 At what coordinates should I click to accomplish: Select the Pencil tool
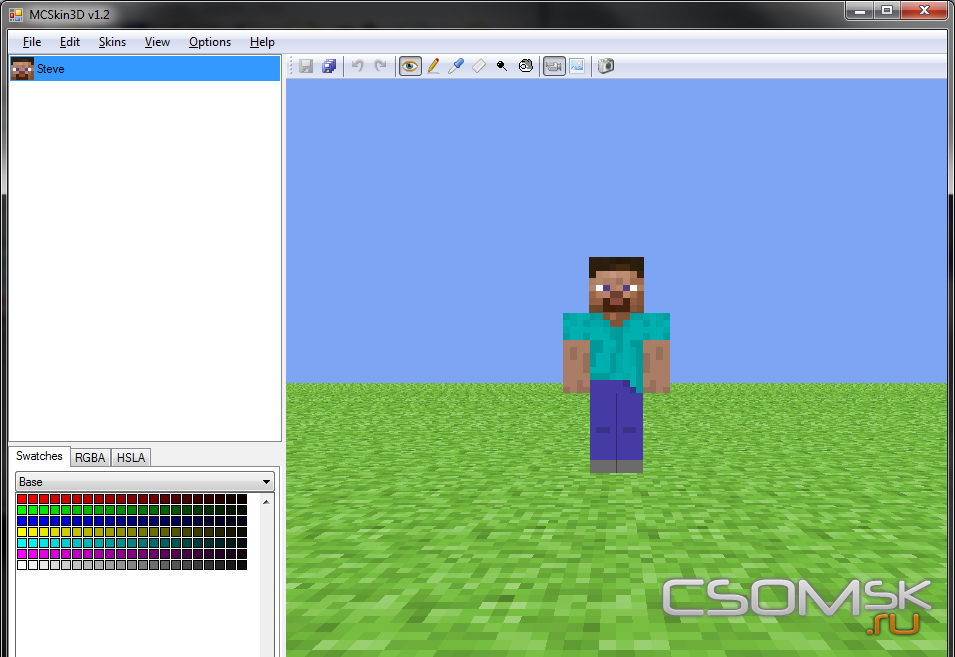pos(433,66)
